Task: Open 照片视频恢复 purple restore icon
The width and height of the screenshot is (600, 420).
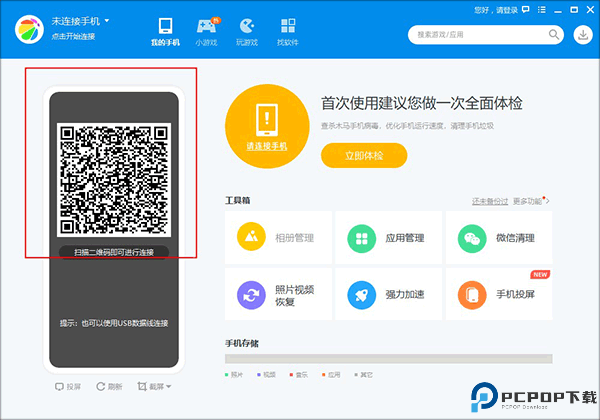Action: (251, 295)
